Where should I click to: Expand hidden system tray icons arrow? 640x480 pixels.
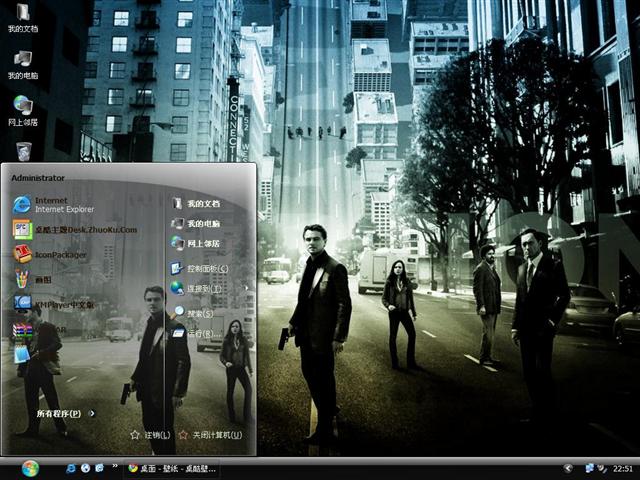pos(568,469)
